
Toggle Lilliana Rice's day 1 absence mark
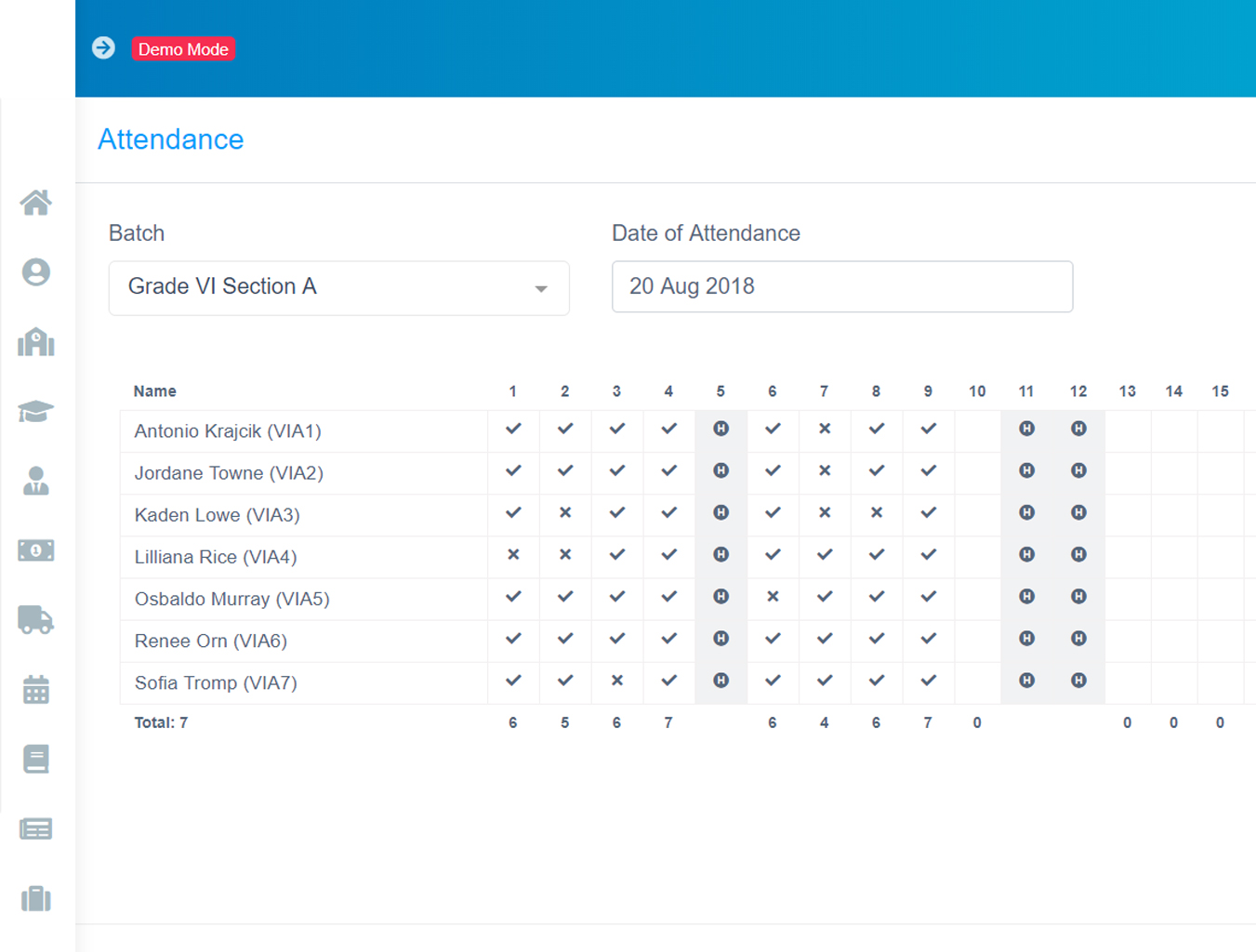tap(512, 555)
